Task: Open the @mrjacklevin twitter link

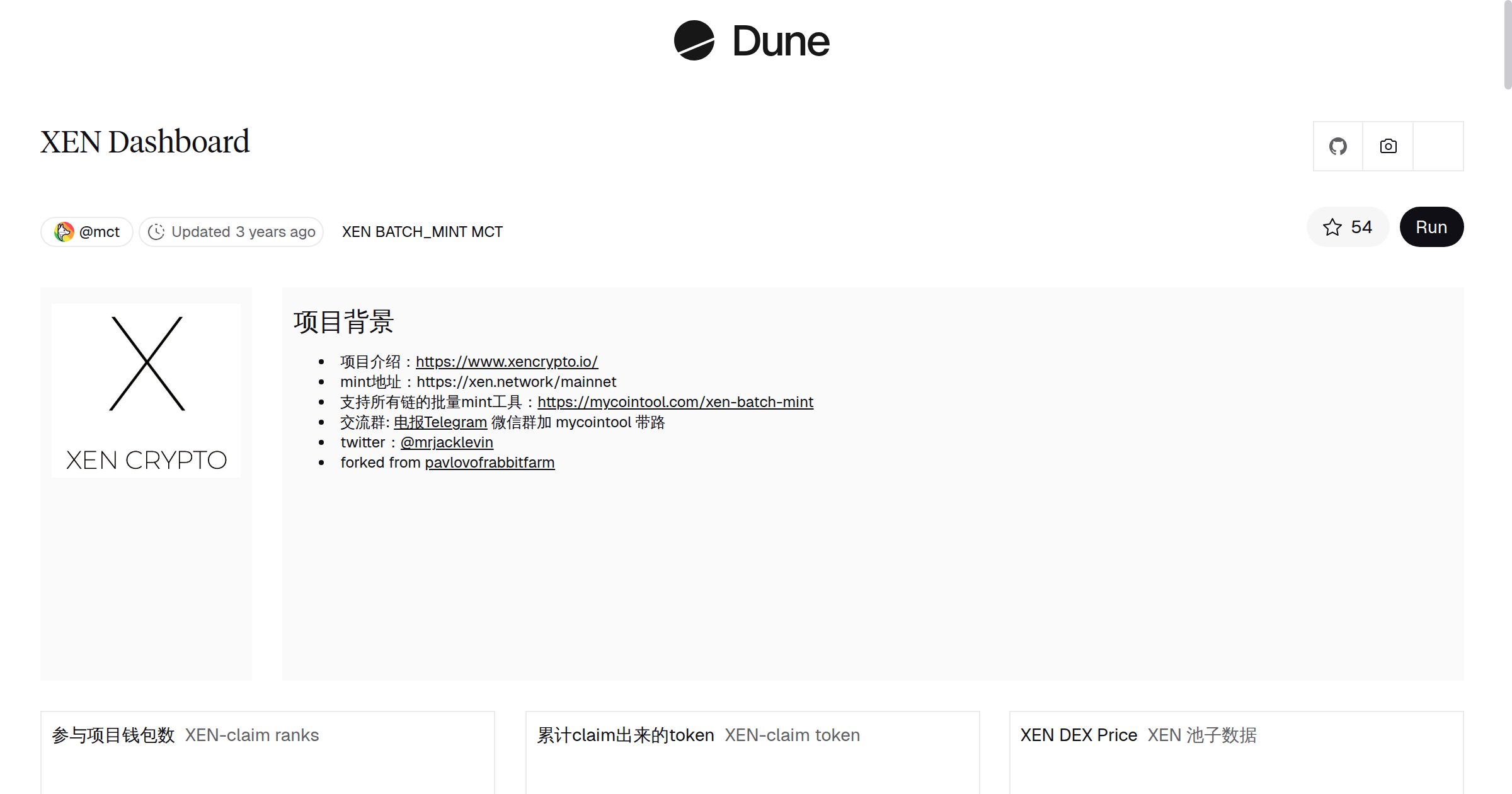Action: (447, 442)
